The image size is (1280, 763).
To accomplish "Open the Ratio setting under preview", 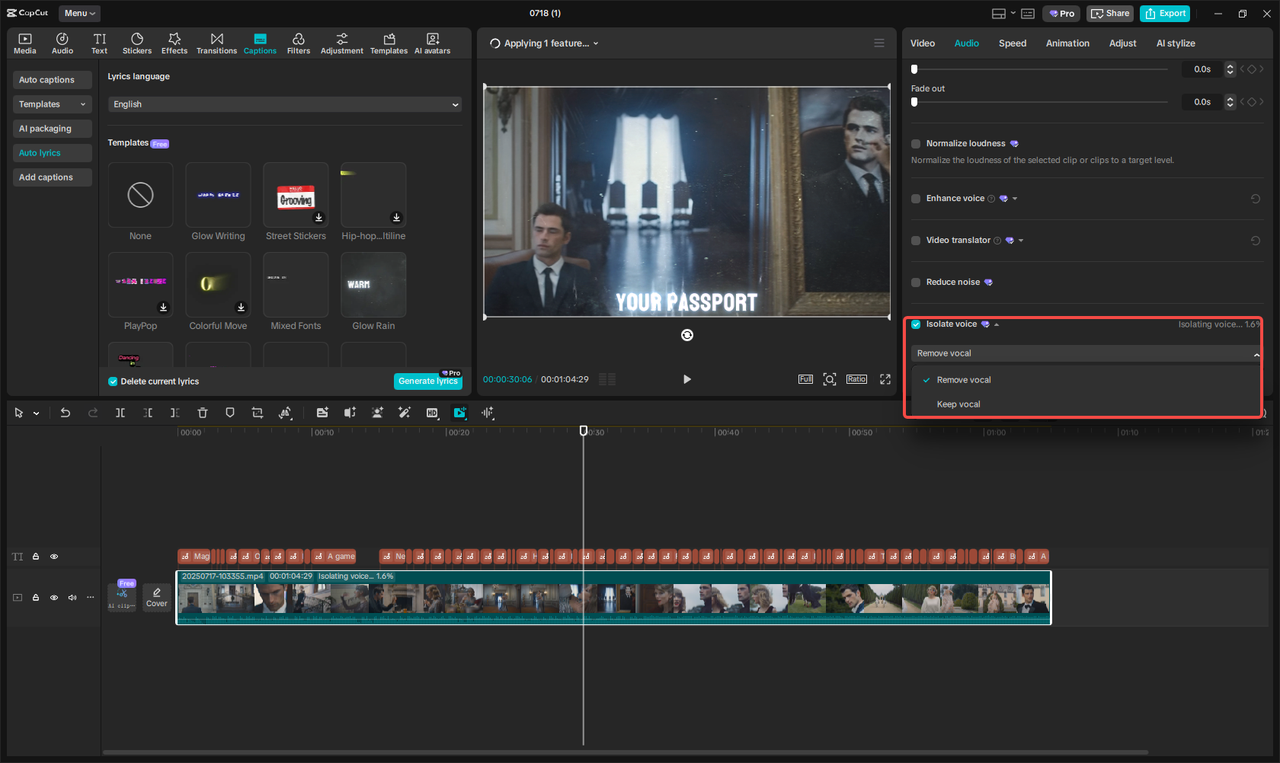I will coord(857,379).
